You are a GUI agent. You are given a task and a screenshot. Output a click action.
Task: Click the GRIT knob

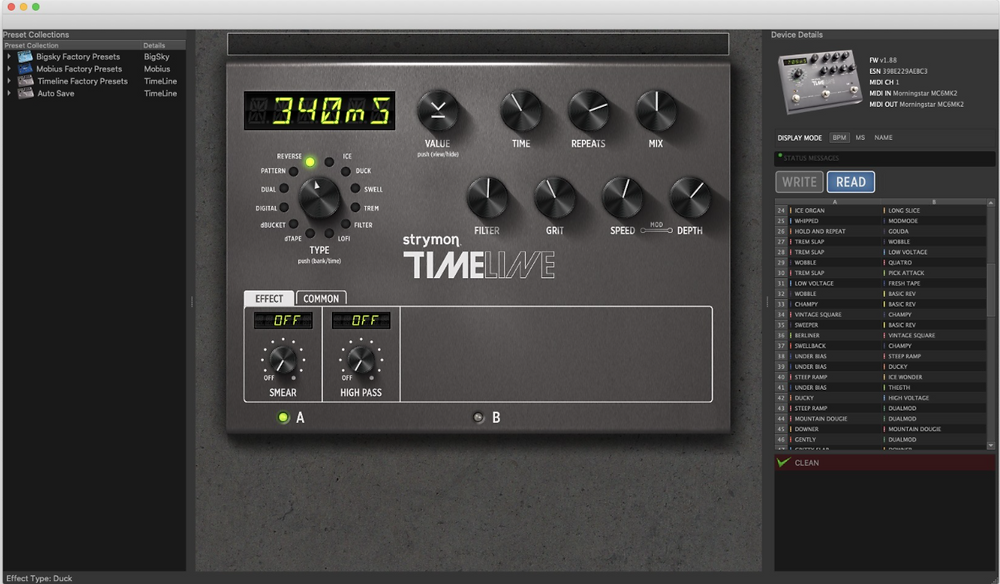[554, 198]
